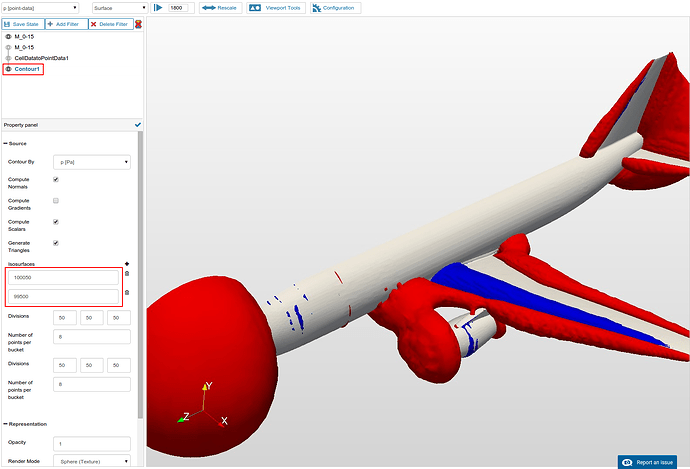Click the play/last-step icon beside 1800
Screen dimensions: 690x469
[x=158, y=8]
